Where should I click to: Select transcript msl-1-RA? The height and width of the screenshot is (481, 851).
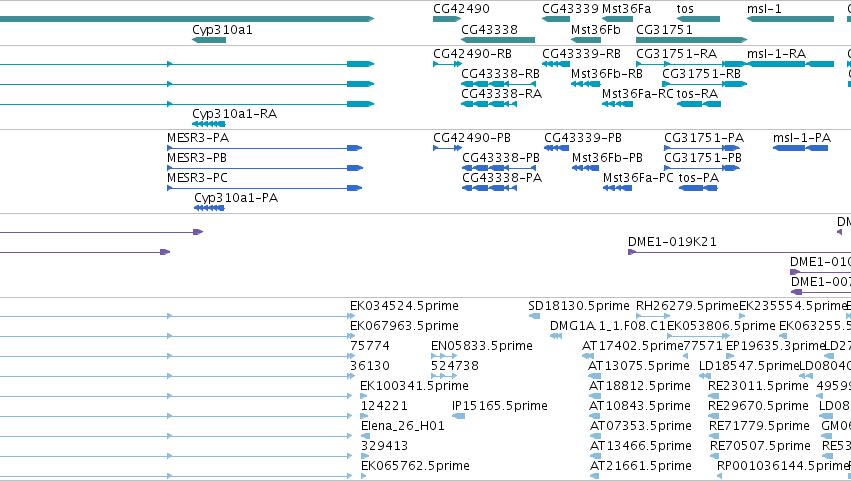[x=776, y=54]
